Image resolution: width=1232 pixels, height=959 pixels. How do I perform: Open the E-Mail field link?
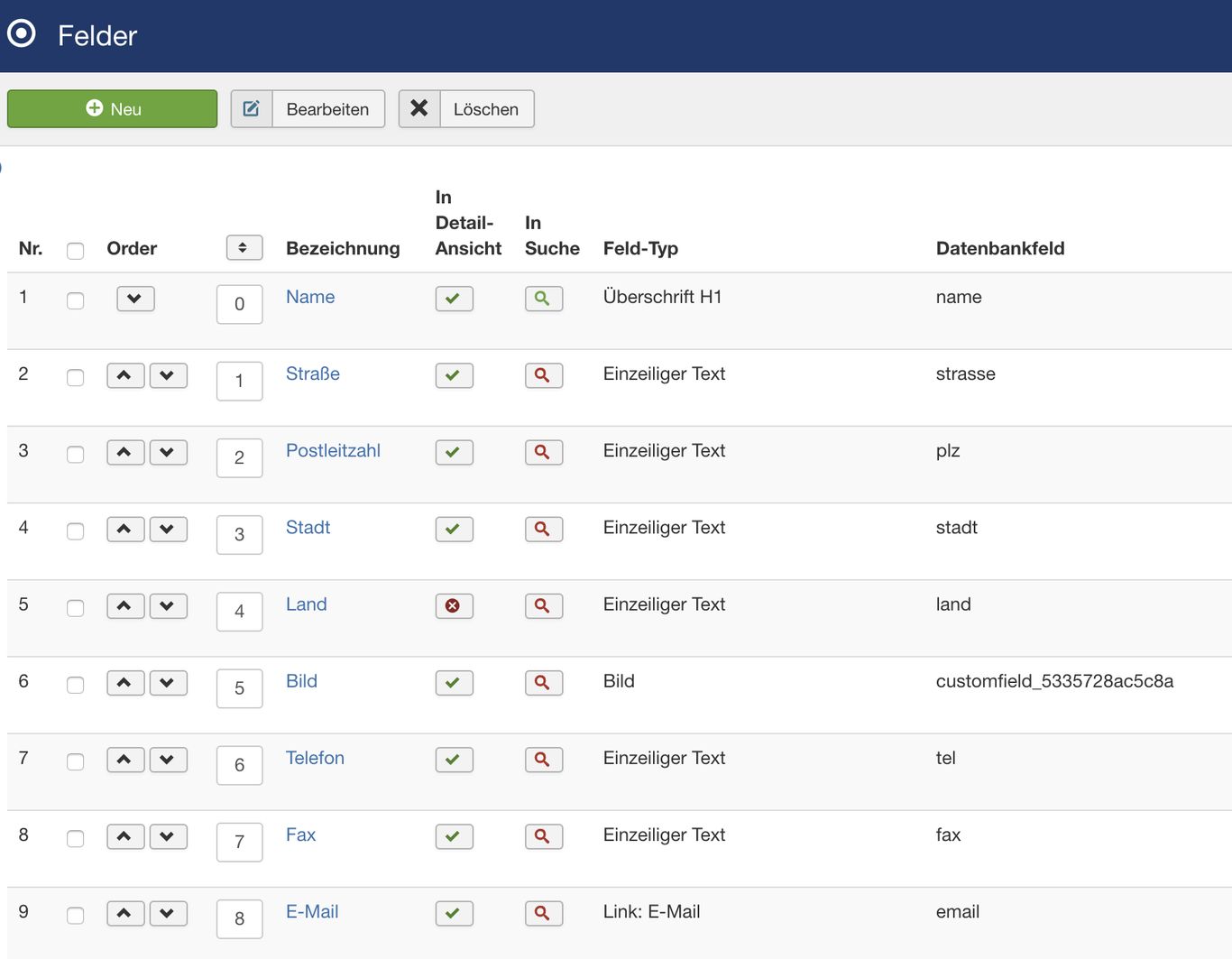pos(312,911)
